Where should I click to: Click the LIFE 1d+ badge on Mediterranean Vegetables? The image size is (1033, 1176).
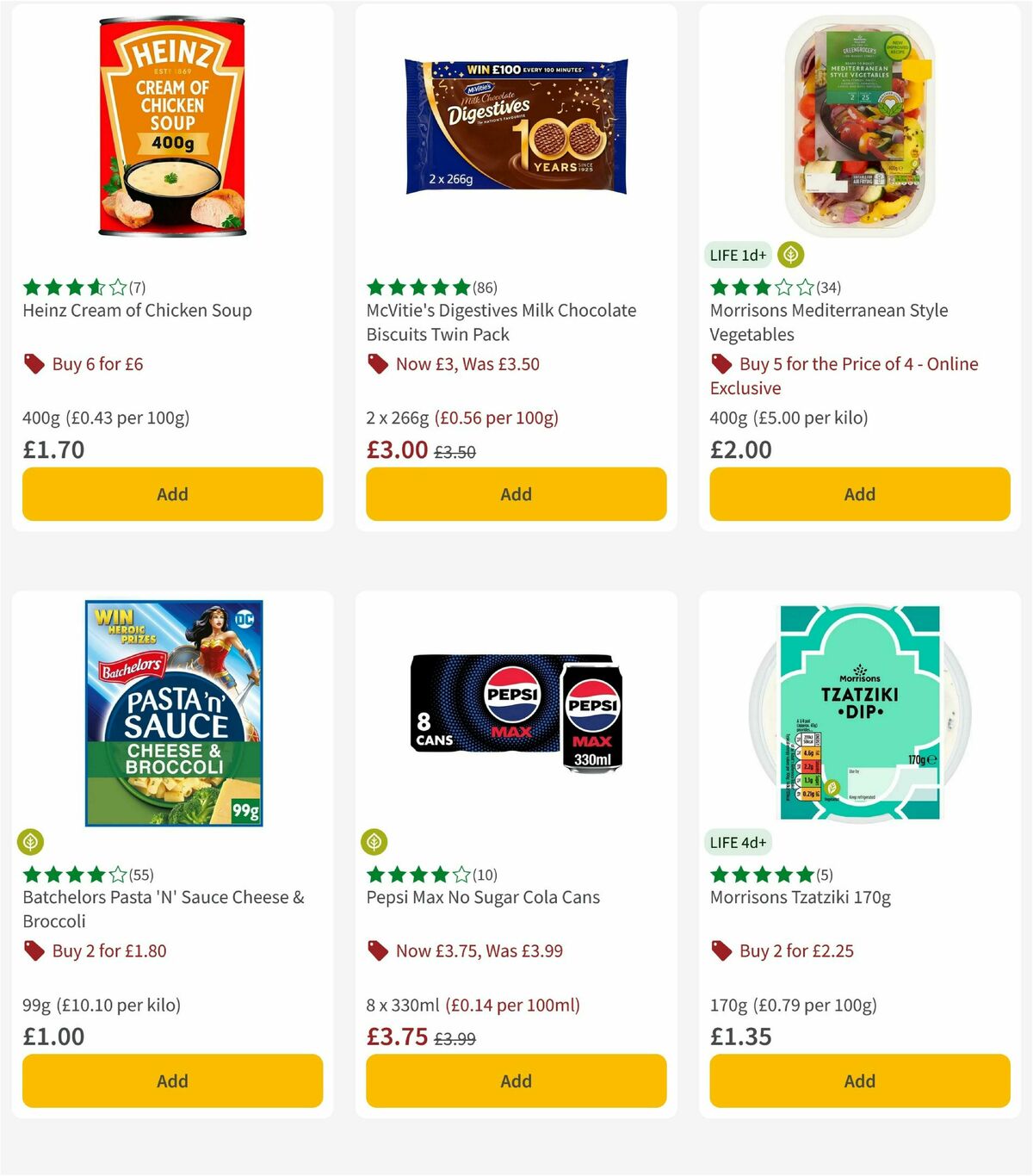[x=738, y=254]
